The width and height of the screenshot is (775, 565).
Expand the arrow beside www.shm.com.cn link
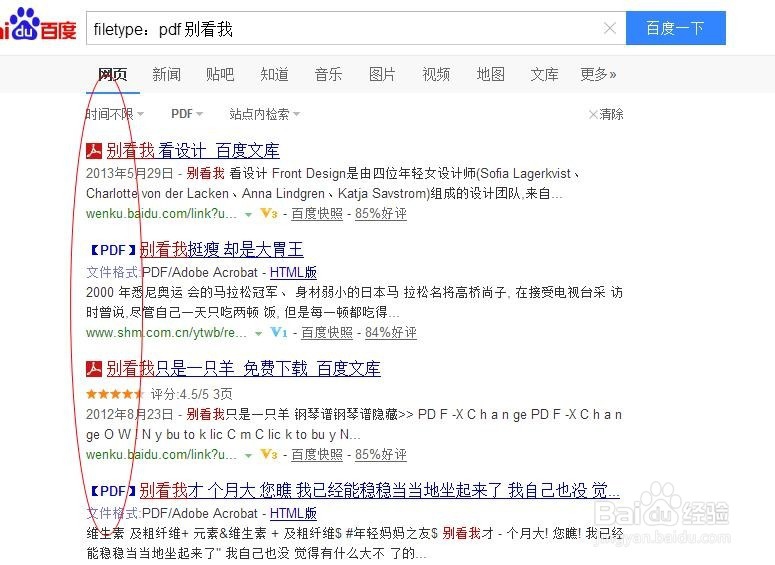(258, 334)
